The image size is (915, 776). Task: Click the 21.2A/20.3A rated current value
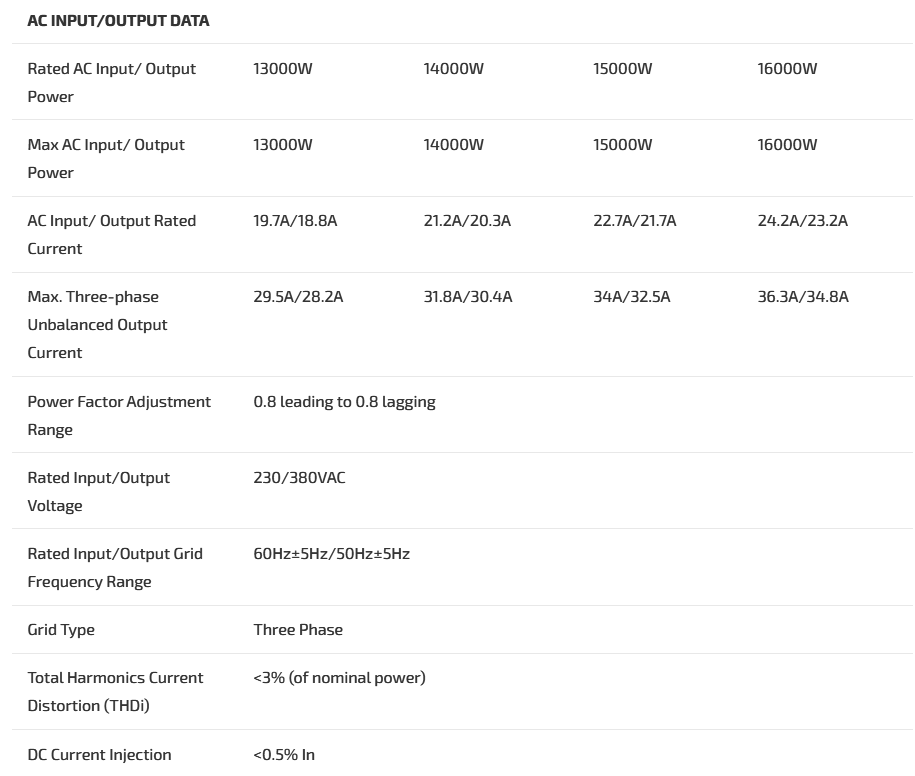click(467, 221)
